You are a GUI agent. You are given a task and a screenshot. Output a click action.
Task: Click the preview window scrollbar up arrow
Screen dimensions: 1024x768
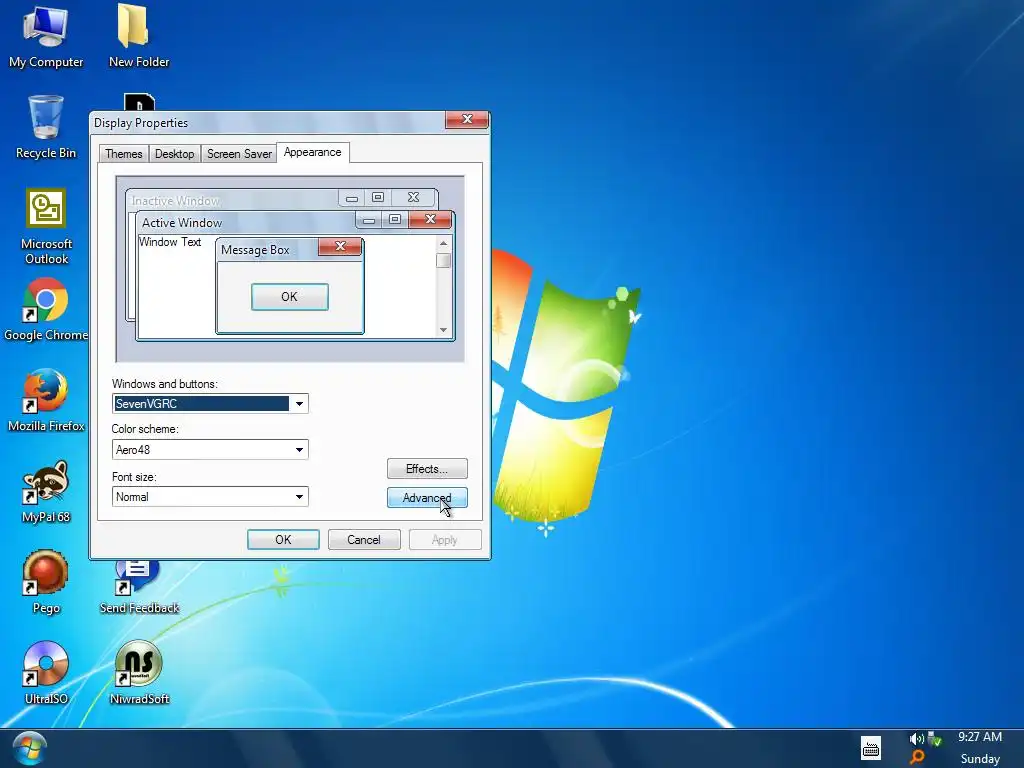pyautogui.click(x=443, y=243)
